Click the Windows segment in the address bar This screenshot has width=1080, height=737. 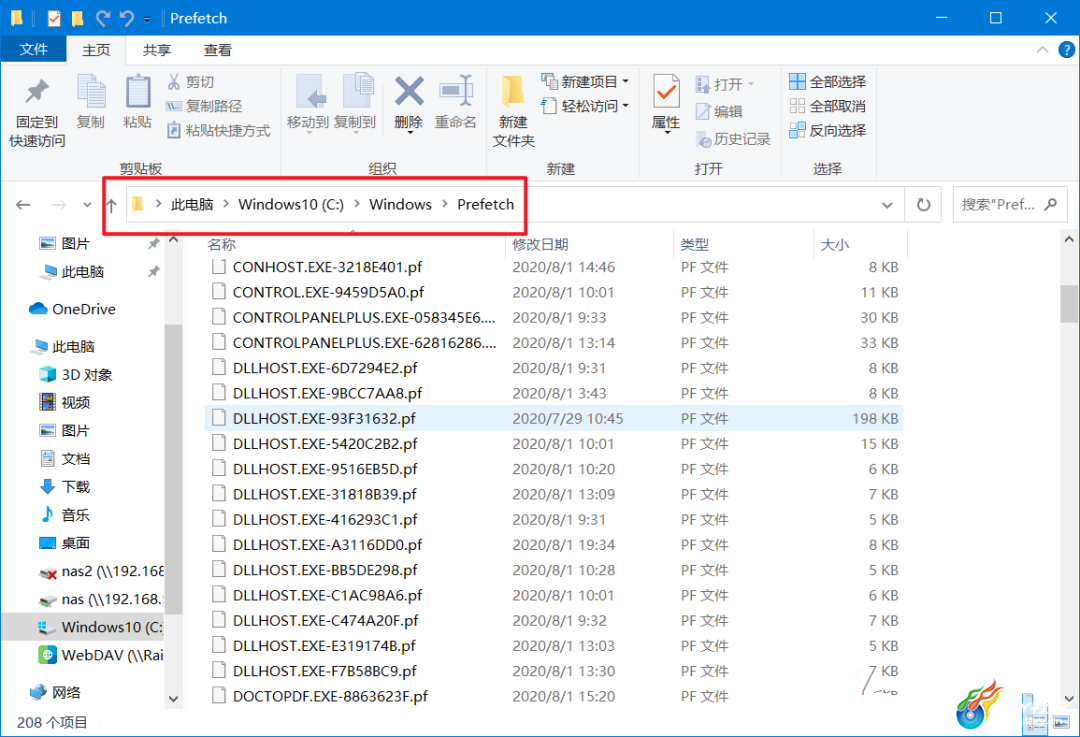[400, 205]
